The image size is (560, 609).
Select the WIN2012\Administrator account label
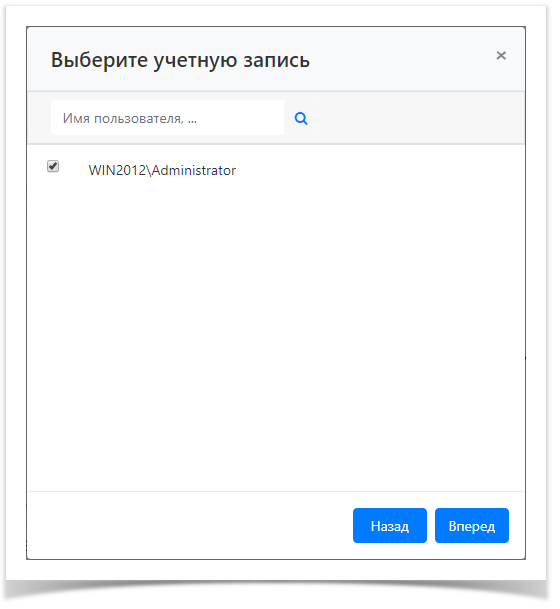[162, 170]
